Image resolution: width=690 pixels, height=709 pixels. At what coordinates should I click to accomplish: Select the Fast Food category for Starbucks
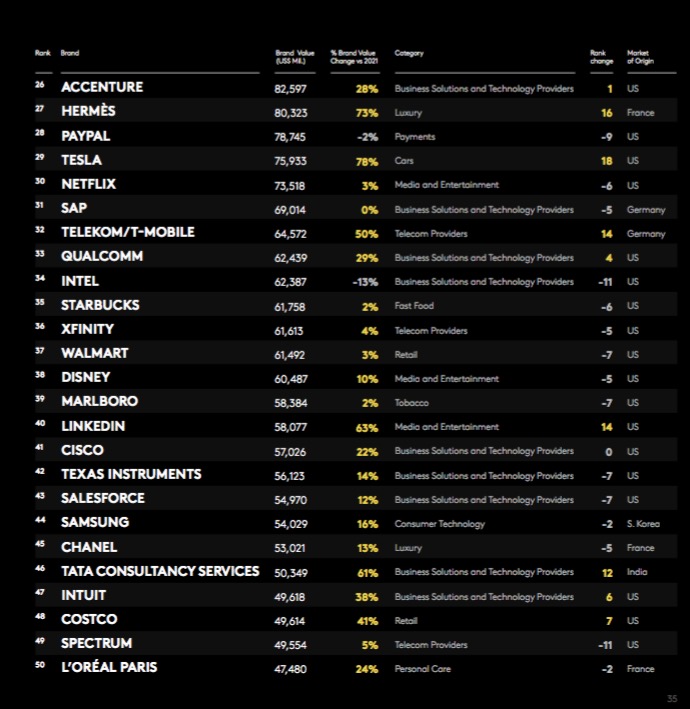pos(414,305)
